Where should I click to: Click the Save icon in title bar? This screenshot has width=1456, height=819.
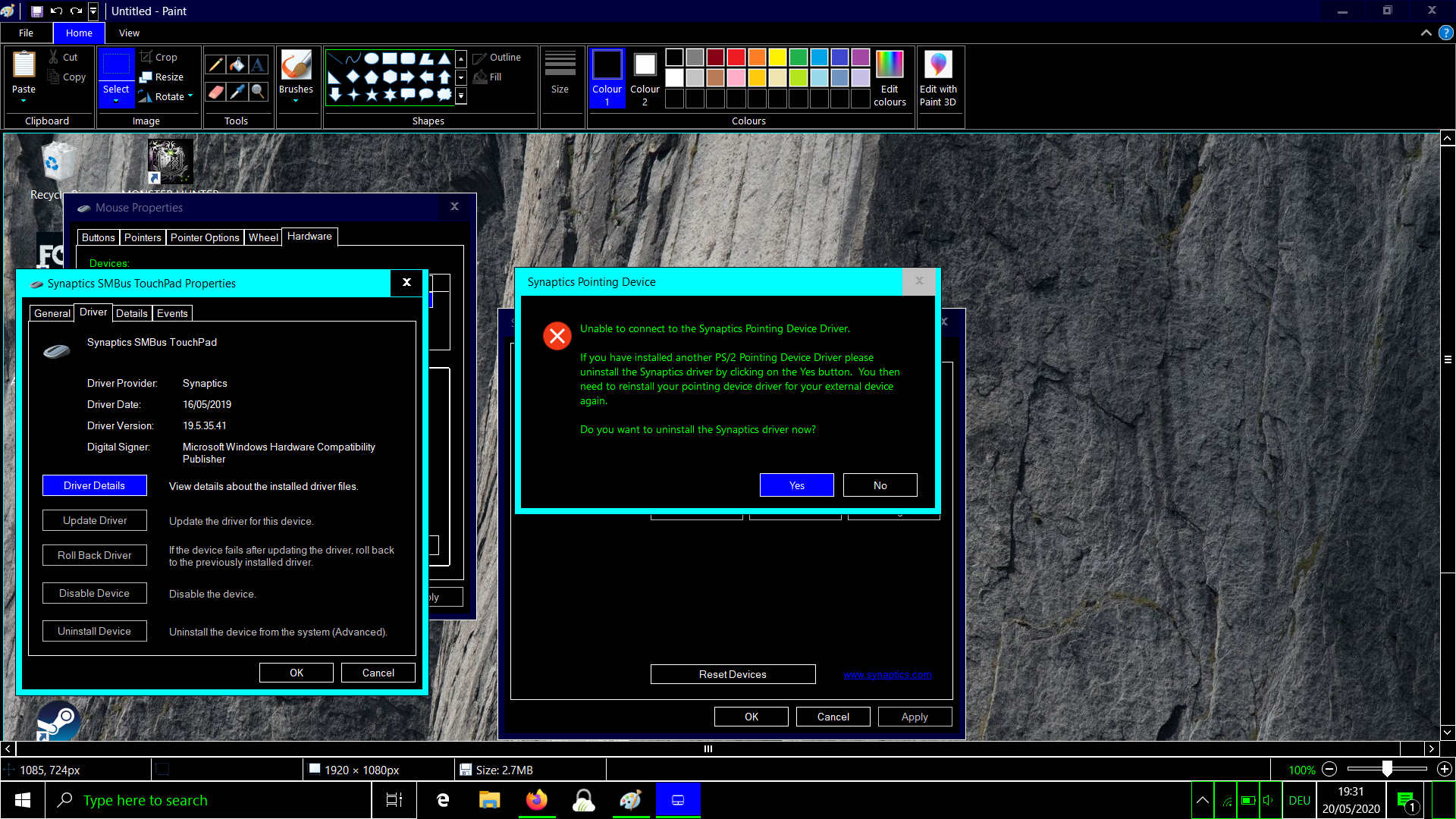coord(36,11)
